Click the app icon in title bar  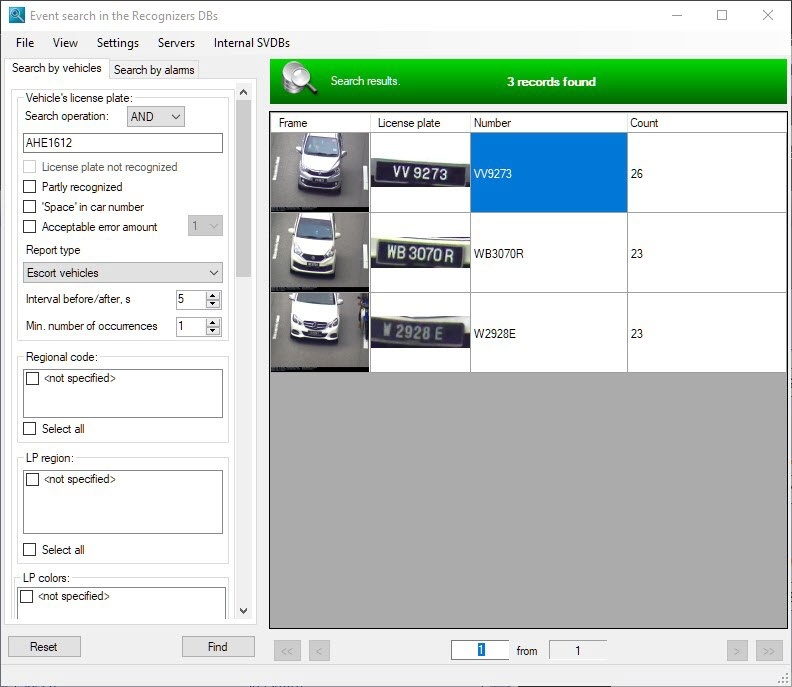click(16, 15)
